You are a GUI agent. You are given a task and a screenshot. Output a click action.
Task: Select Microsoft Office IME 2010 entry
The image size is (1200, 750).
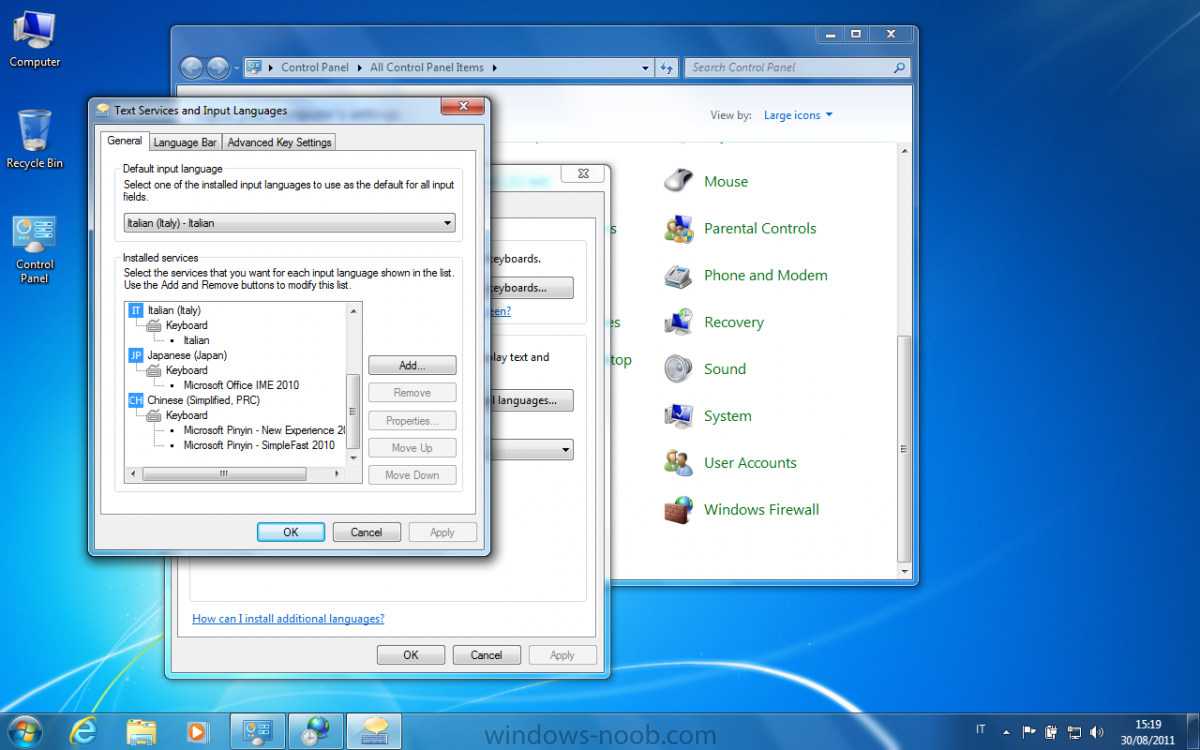coord(241,385)
